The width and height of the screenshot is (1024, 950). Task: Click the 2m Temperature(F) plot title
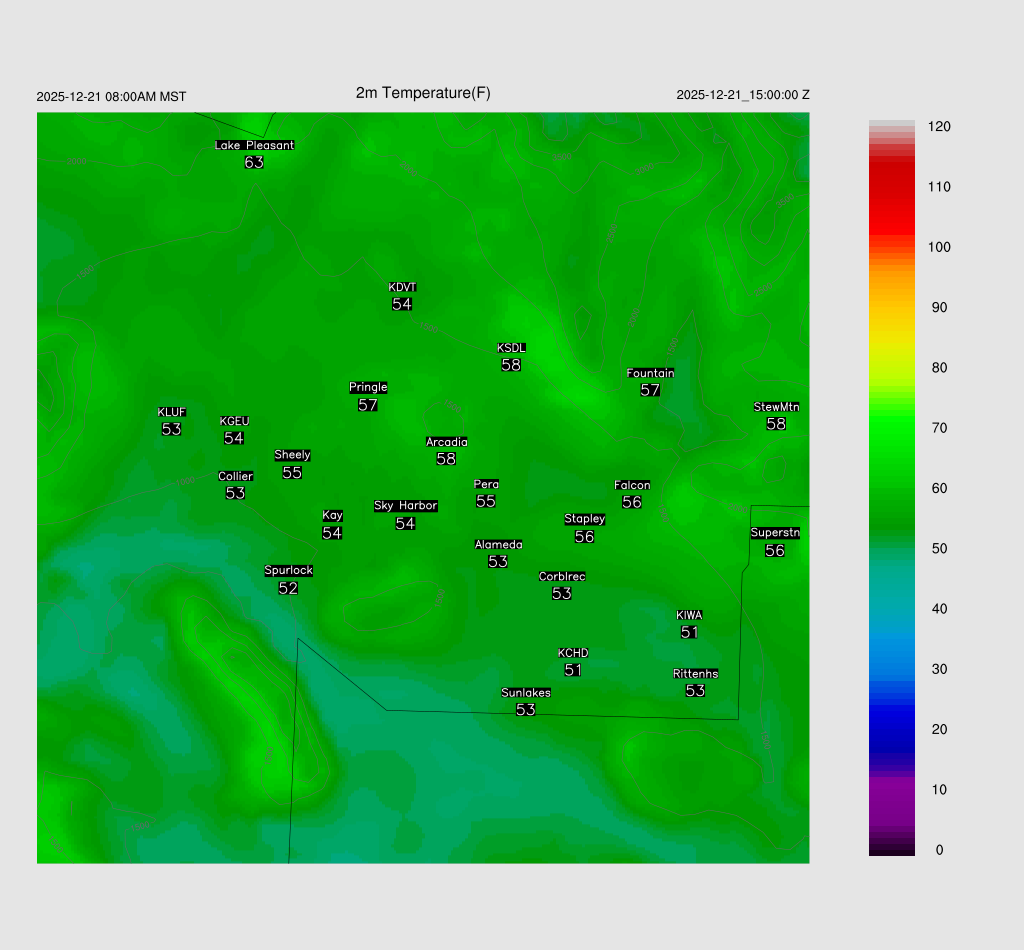(423, 93)
